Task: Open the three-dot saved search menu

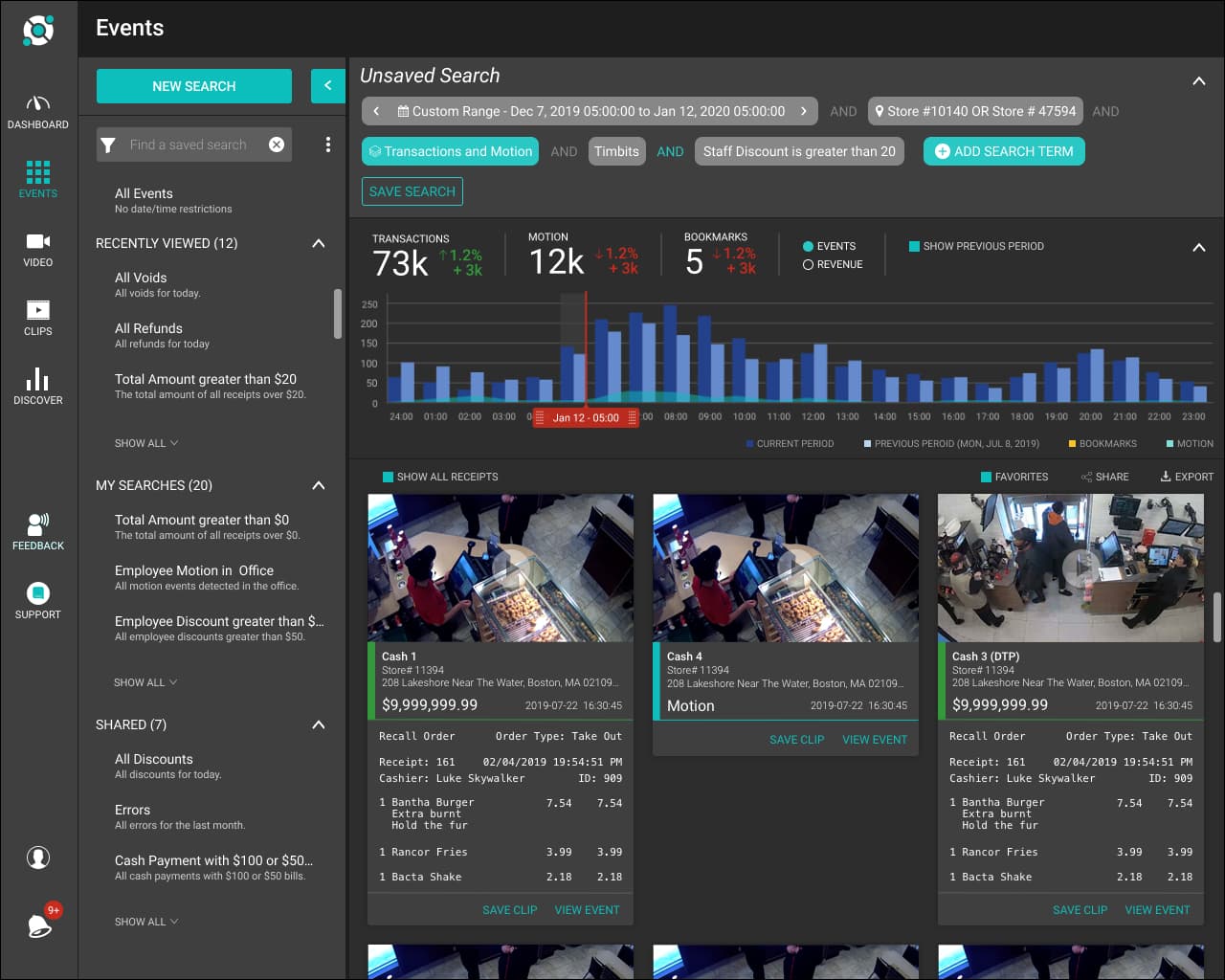Action: (x=327, y=144)
